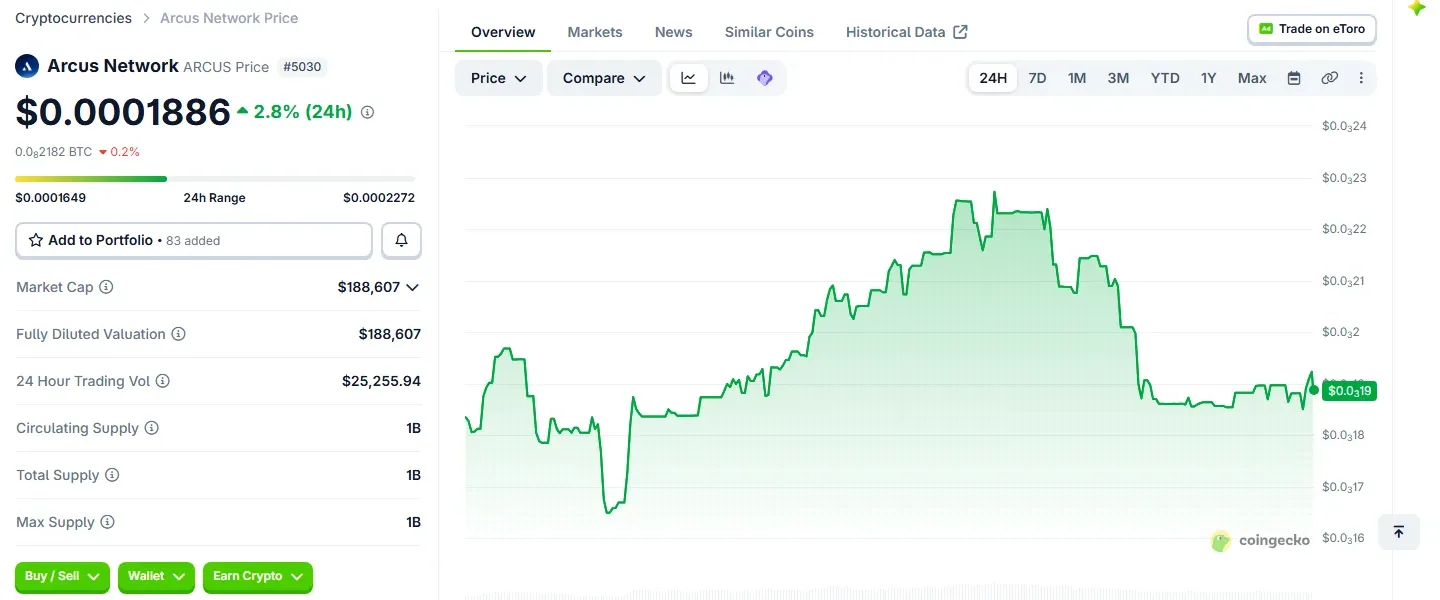1440x600 pixels.
Task: Select the 24H time range
Action: coord(993,78)
